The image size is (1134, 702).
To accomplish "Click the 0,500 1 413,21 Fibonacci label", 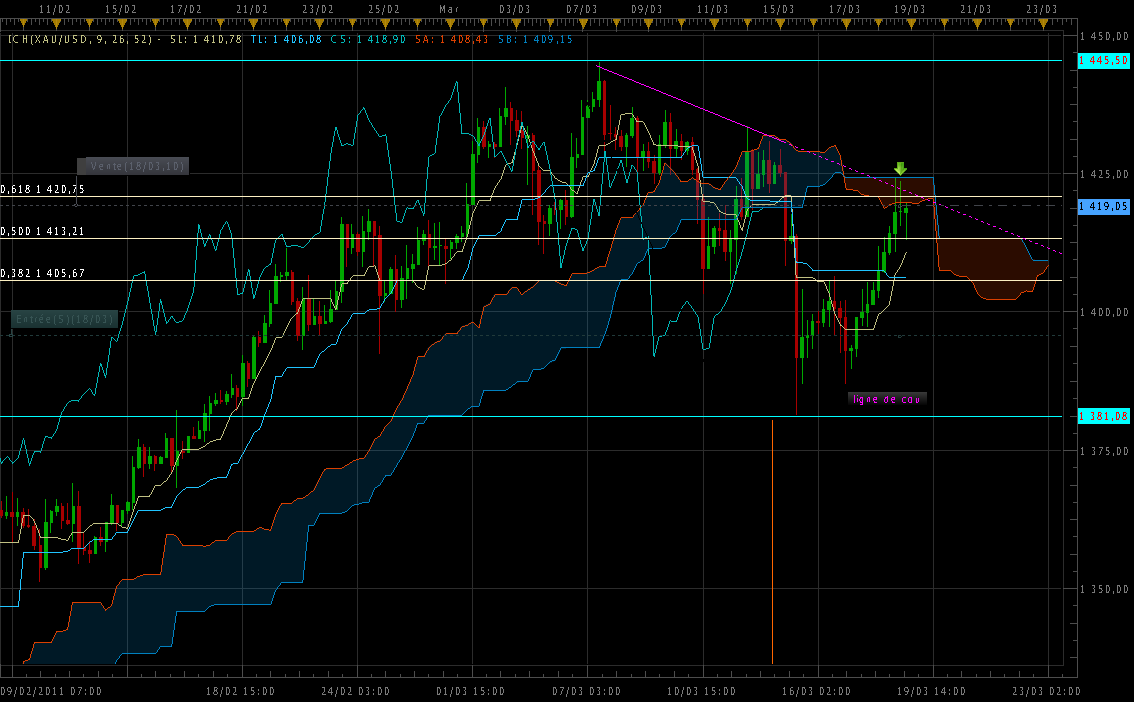I will [43, 231].
